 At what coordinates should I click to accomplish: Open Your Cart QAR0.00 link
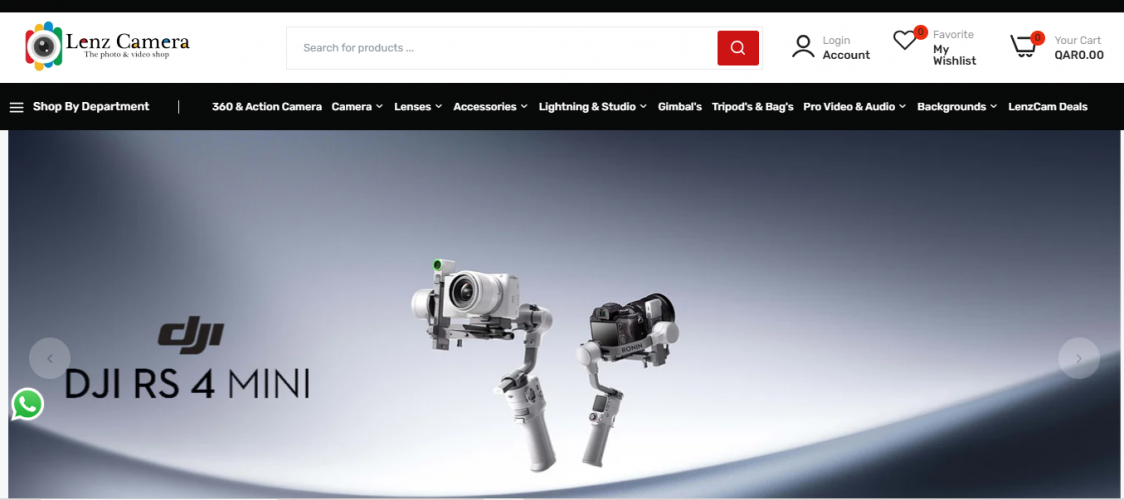tap(1079, 48)
